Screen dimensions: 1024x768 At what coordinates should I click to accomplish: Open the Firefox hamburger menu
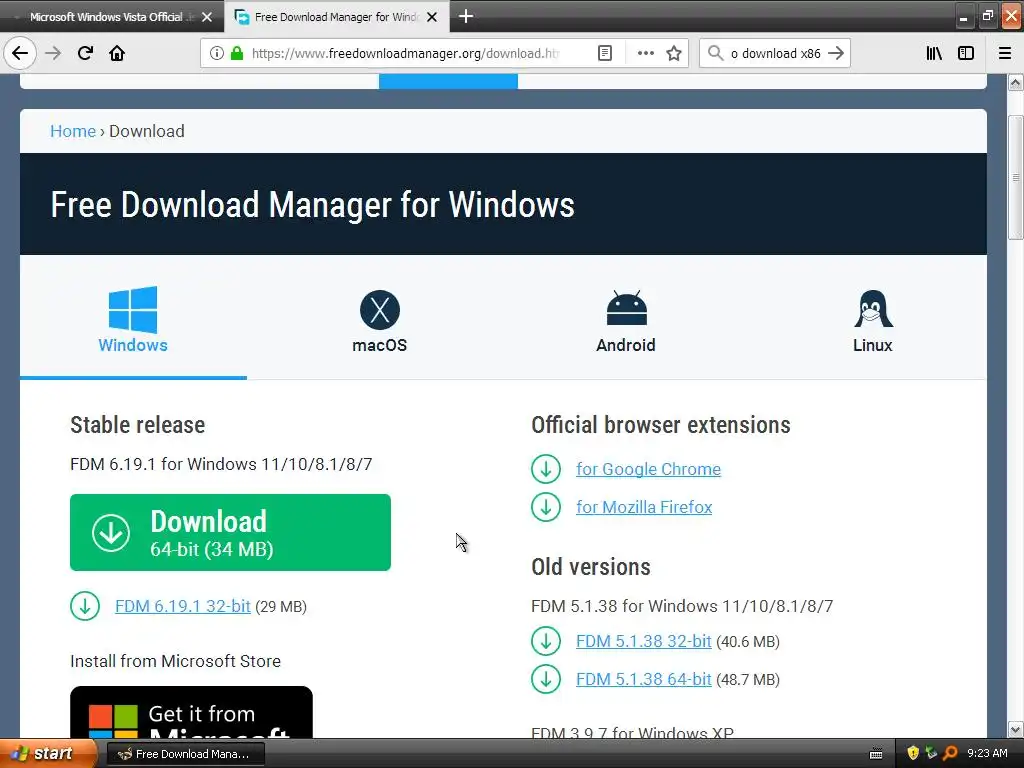(x=1005, y=54)
